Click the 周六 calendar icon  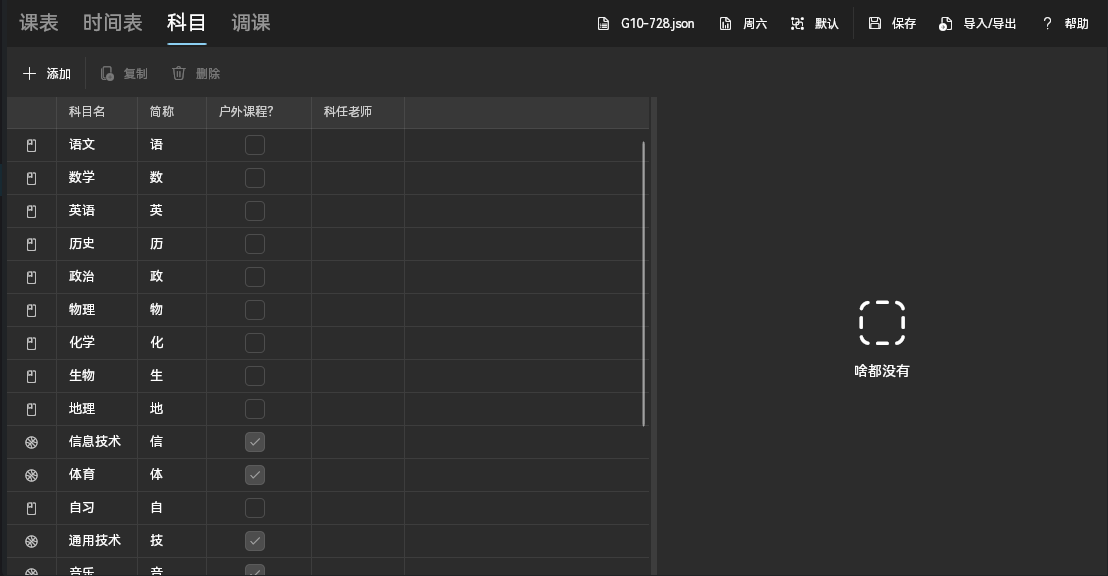coord(725,24)
